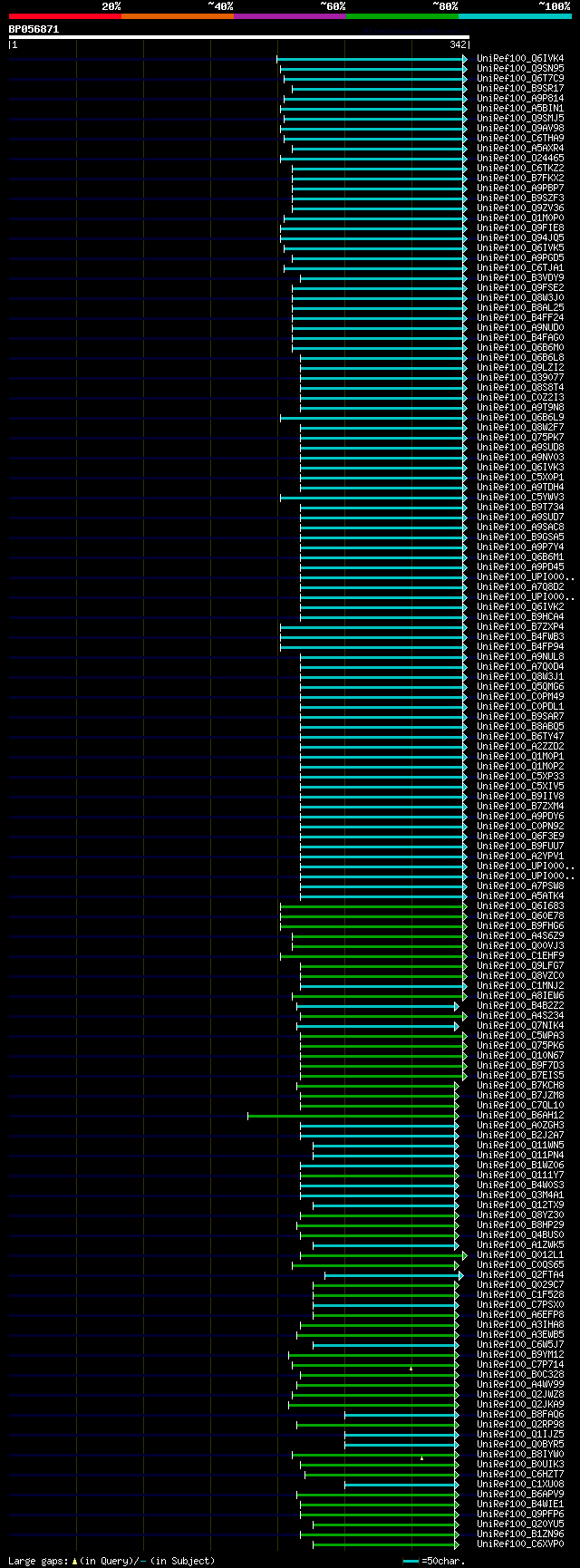Open hit UniRef100_Q6T7C9
The height and width of the screenshot is (1568, 580).
(x=520, y=78)
